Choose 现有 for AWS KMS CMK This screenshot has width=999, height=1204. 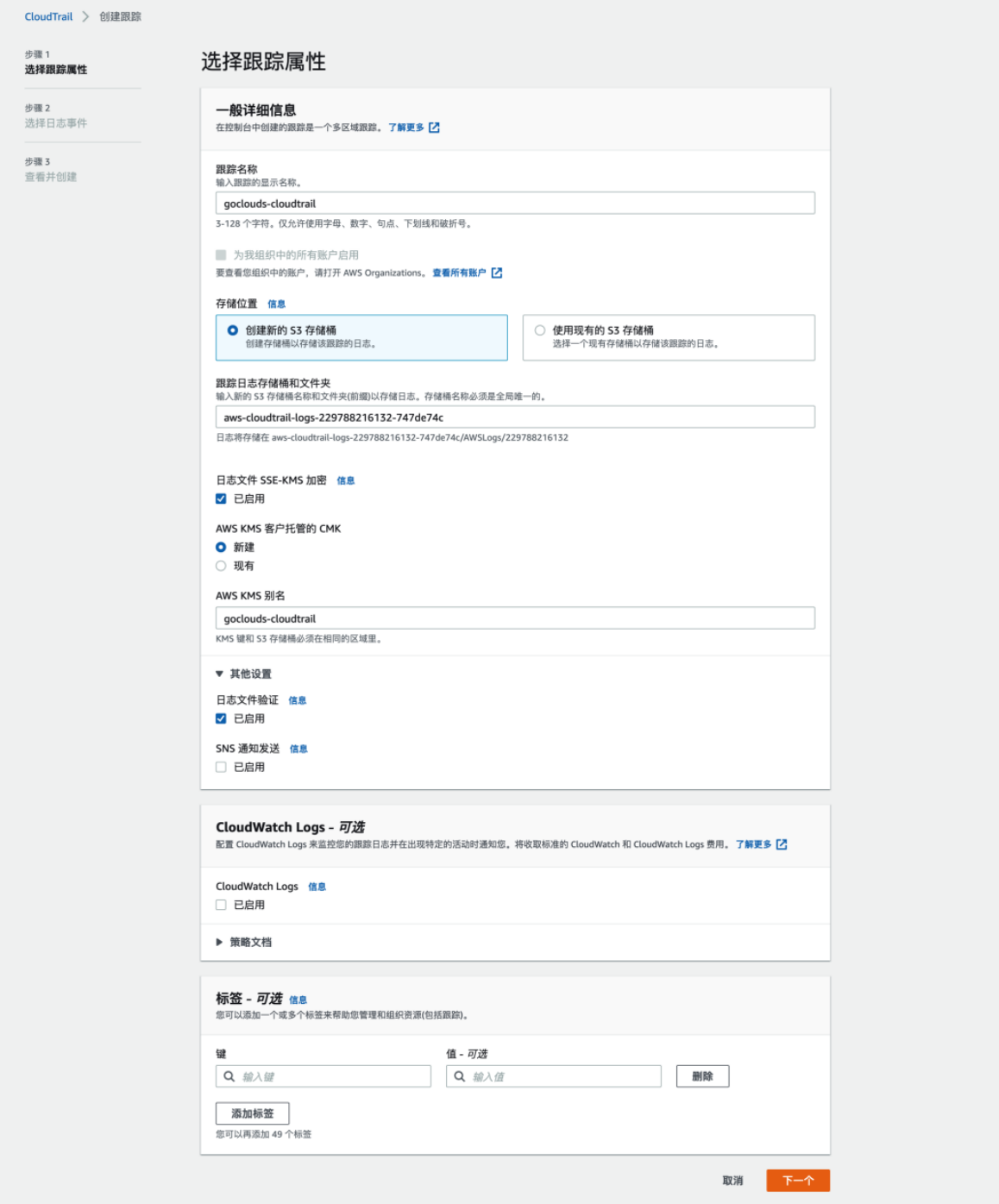point(221,566)
